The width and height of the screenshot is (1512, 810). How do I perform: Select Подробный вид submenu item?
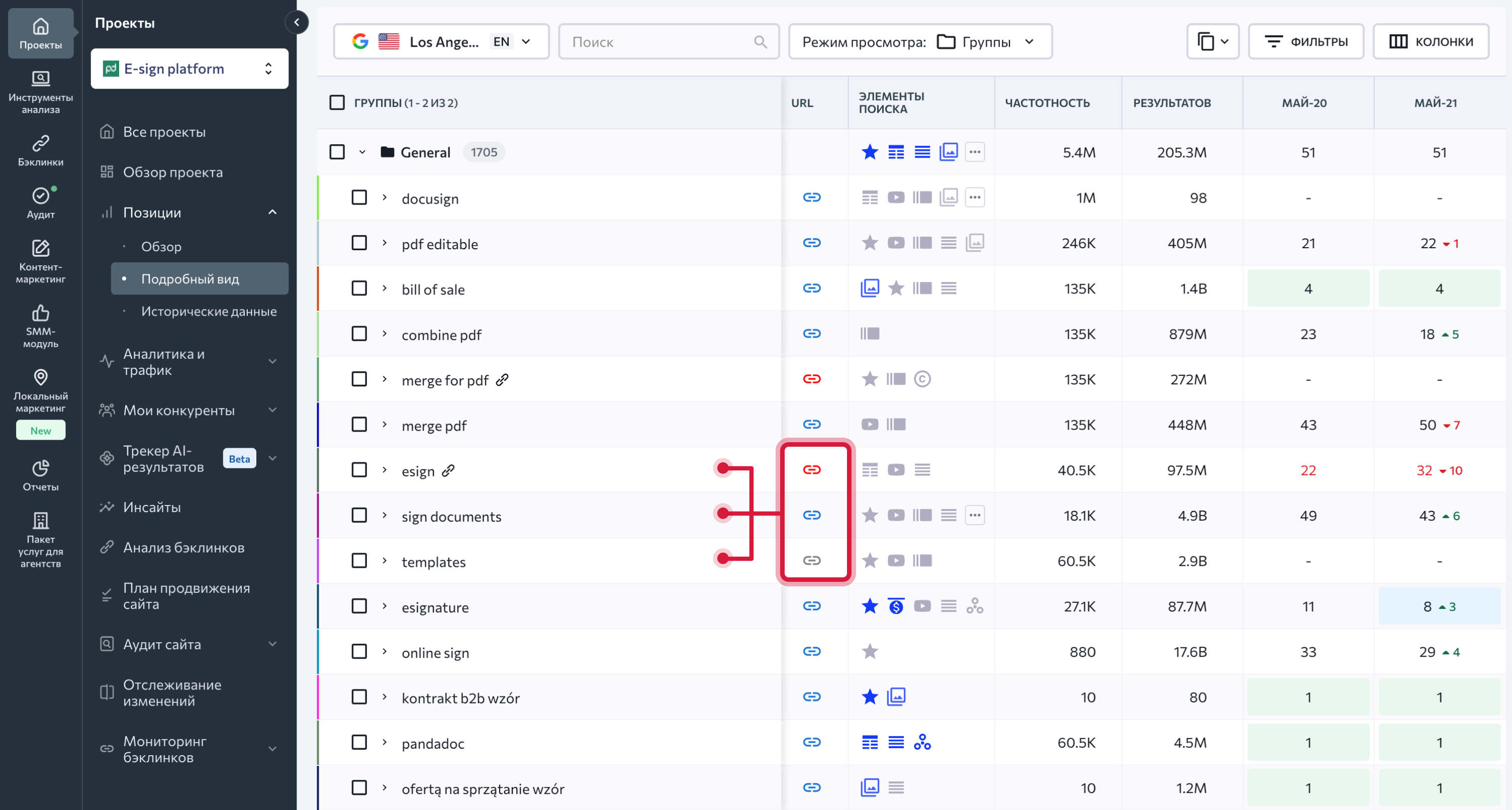pyautogui.click(x=200, y=279)
